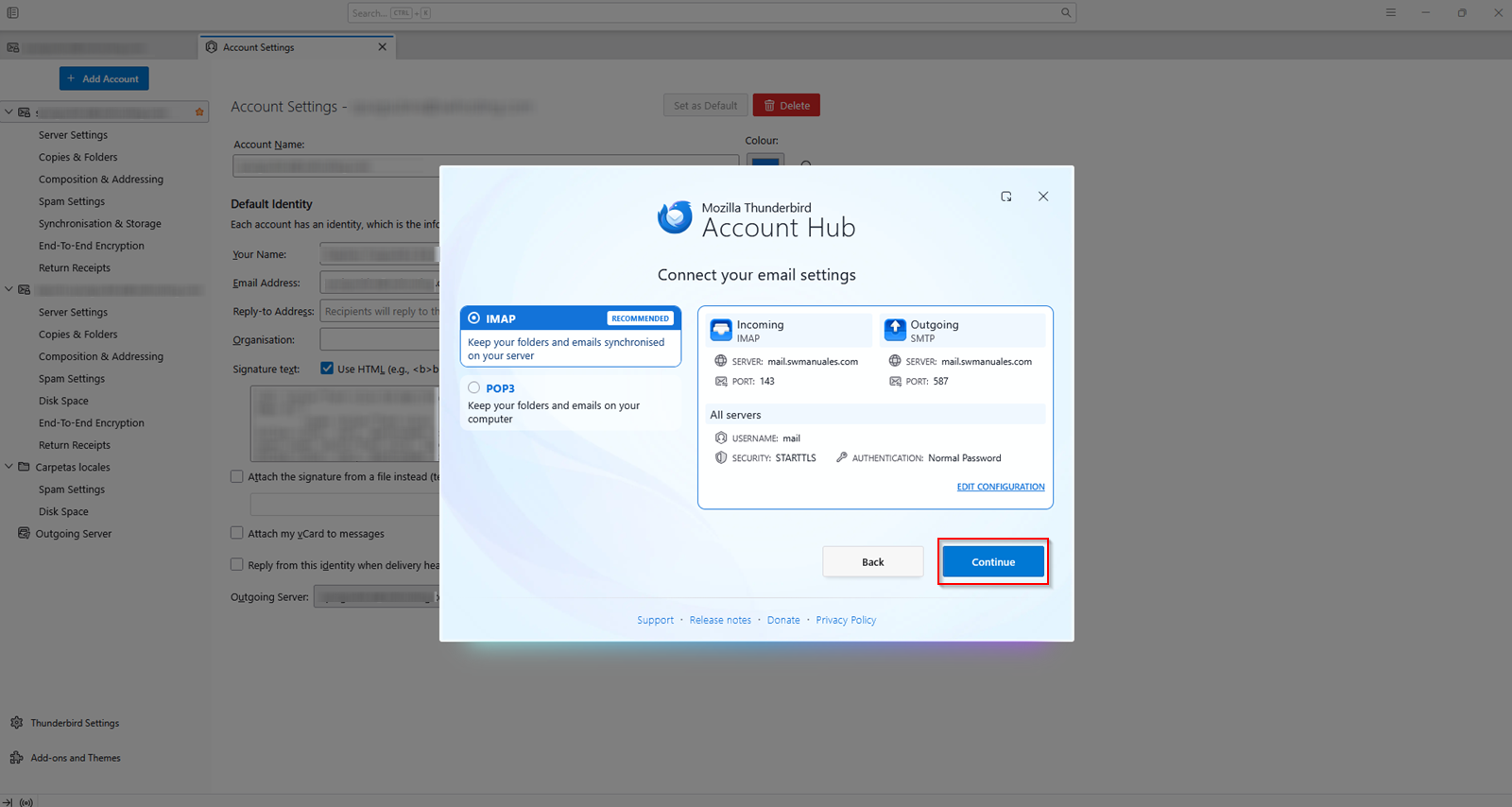
Task: Open Spam Settings under Carpetas locales
Action: point(72,489)
